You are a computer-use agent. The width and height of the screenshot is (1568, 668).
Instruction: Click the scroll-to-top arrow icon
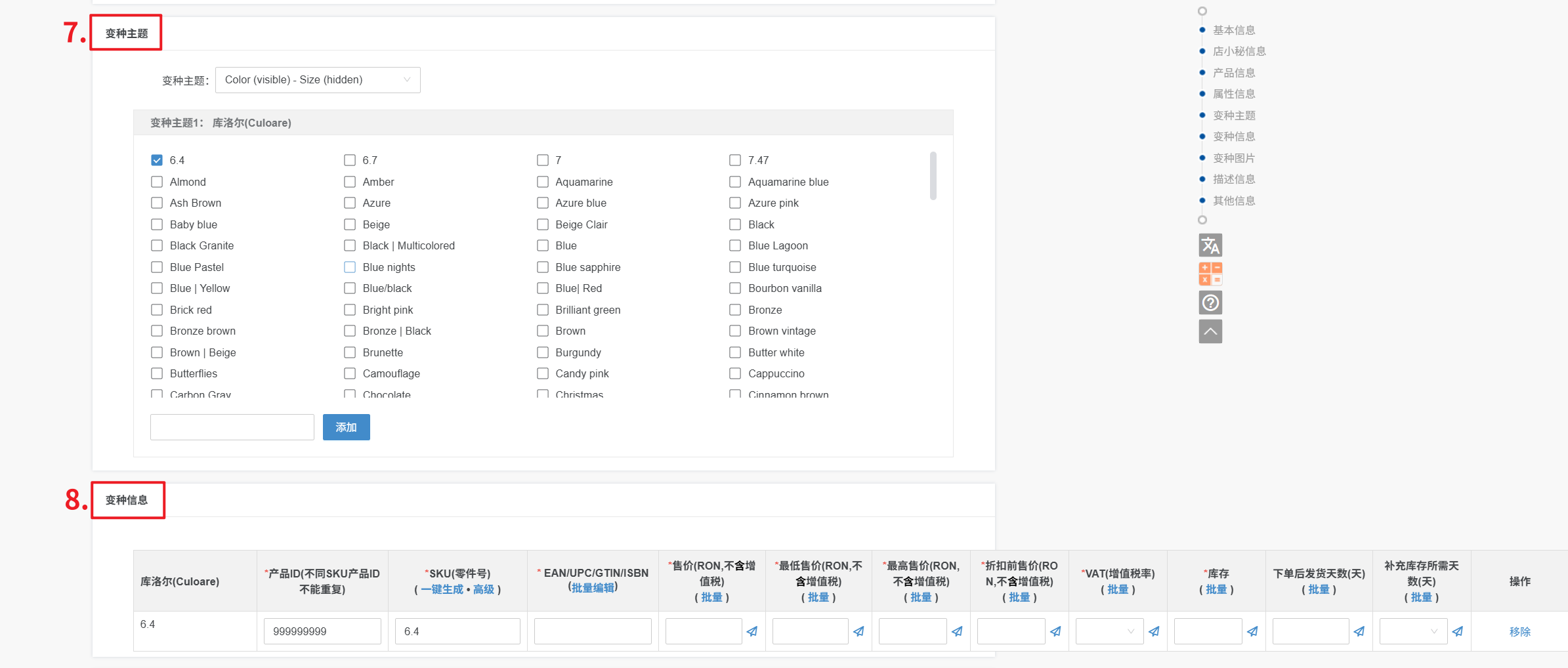pos(1210,331)
